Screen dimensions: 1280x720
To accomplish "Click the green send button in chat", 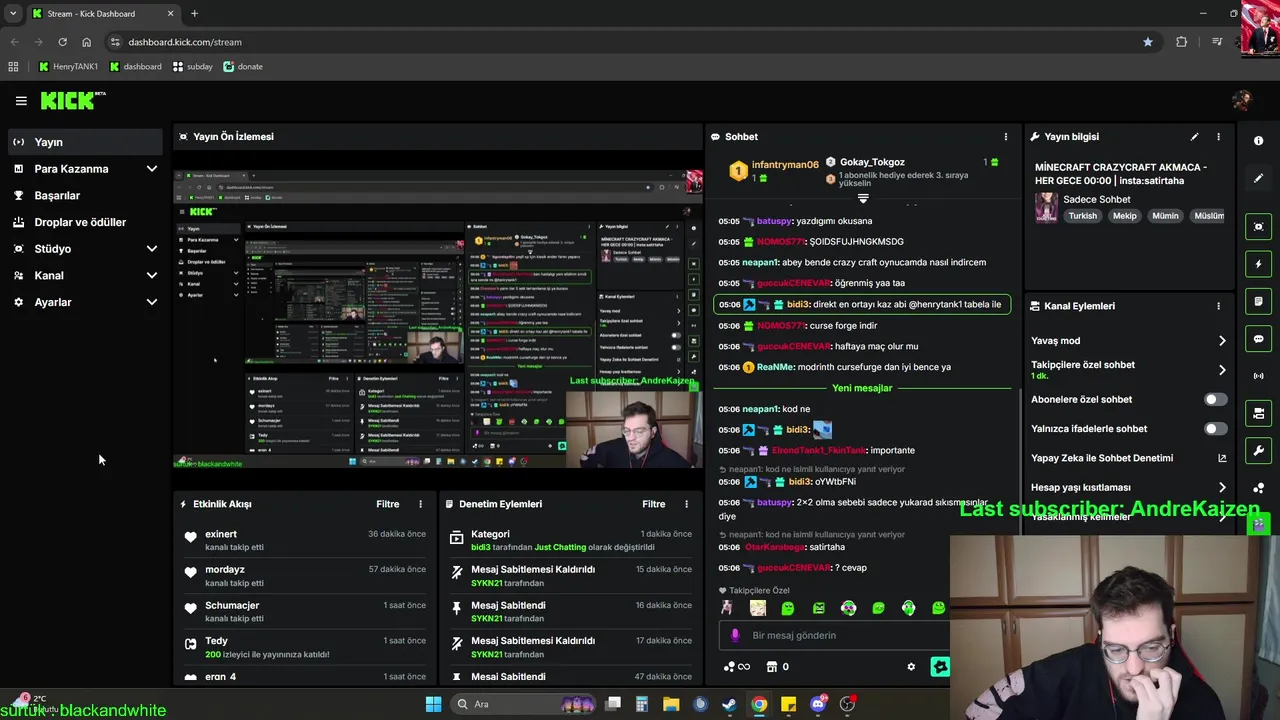I will coord(940,667).
